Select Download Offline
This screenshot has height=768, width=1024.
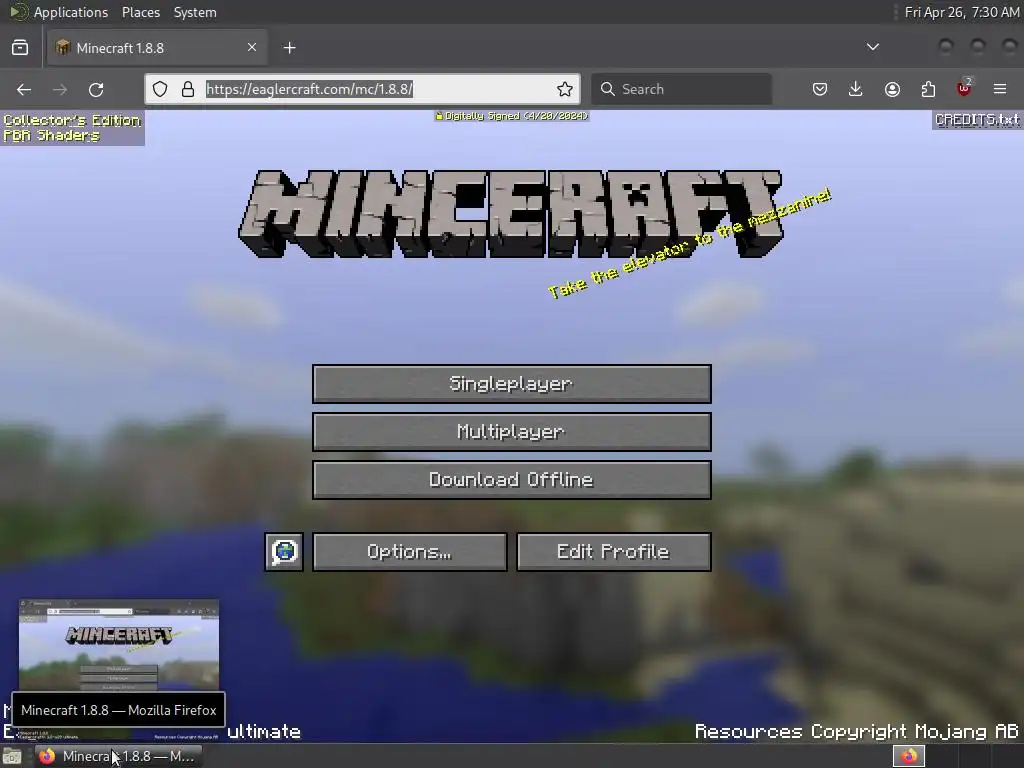pos(511,480)
